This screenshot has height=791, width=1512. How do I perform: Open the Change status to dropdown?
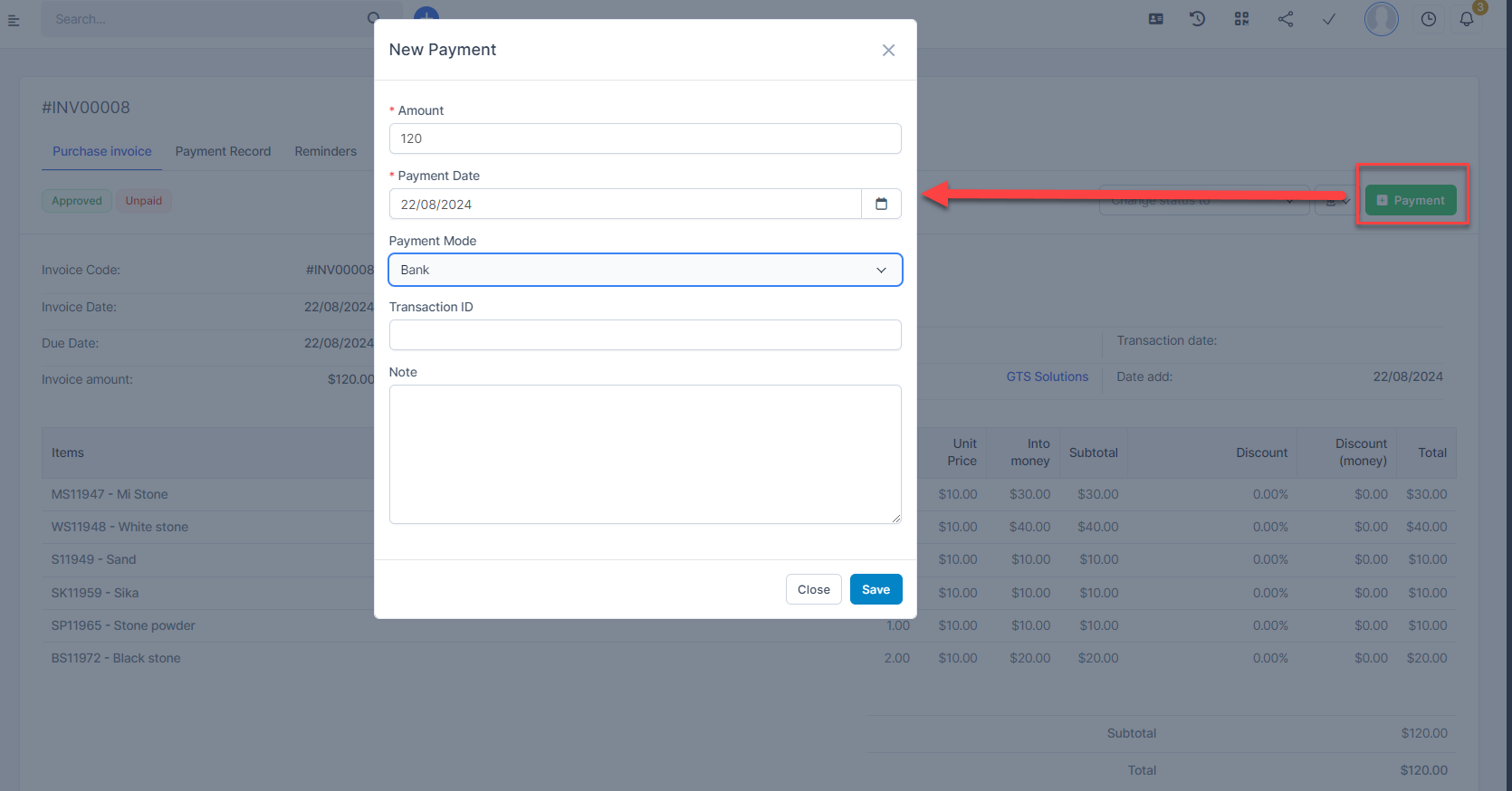[x=1202, y=201]
